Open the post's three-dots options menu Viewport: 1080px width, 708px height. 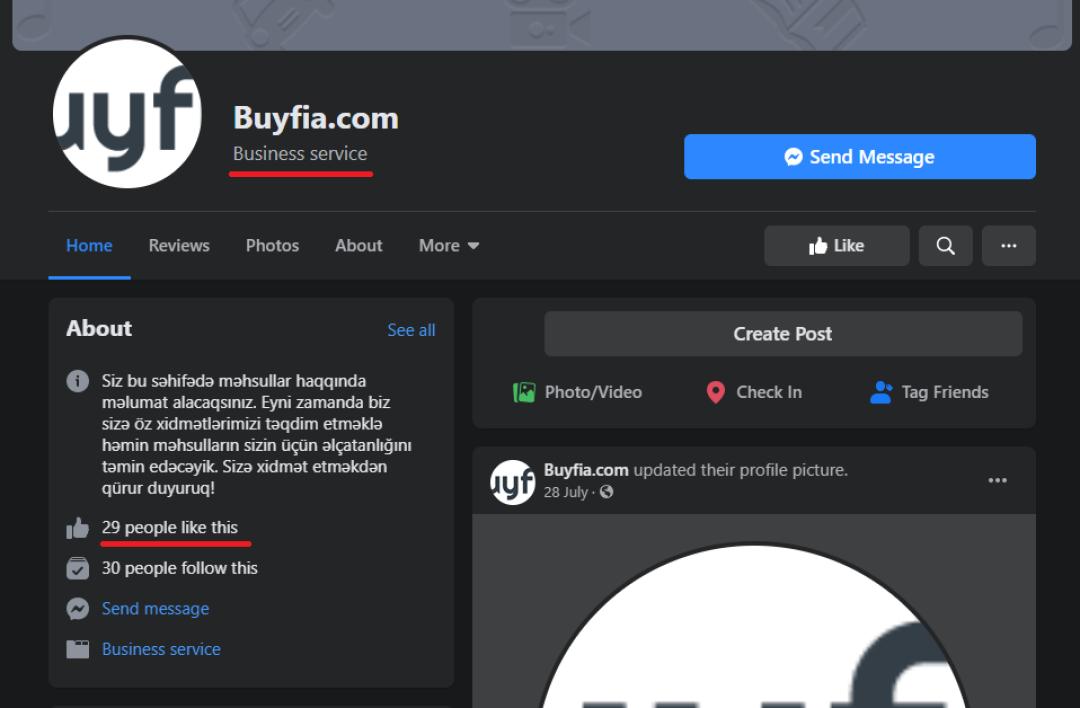click(997, 480)
